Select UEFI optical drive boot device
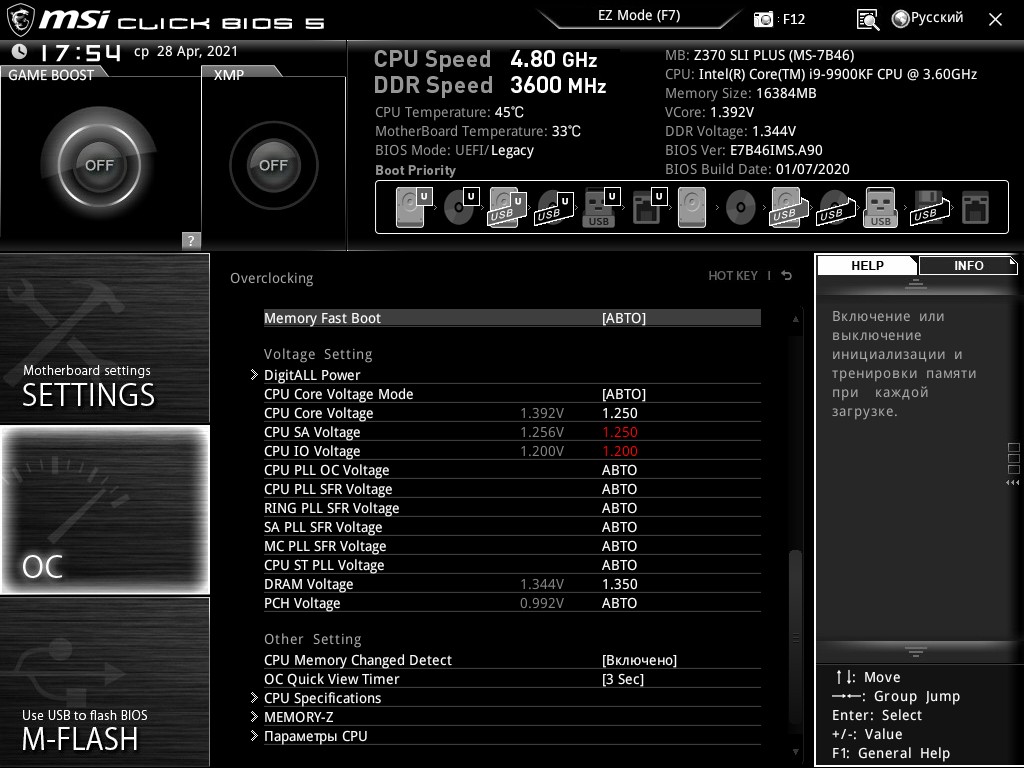 461,207
